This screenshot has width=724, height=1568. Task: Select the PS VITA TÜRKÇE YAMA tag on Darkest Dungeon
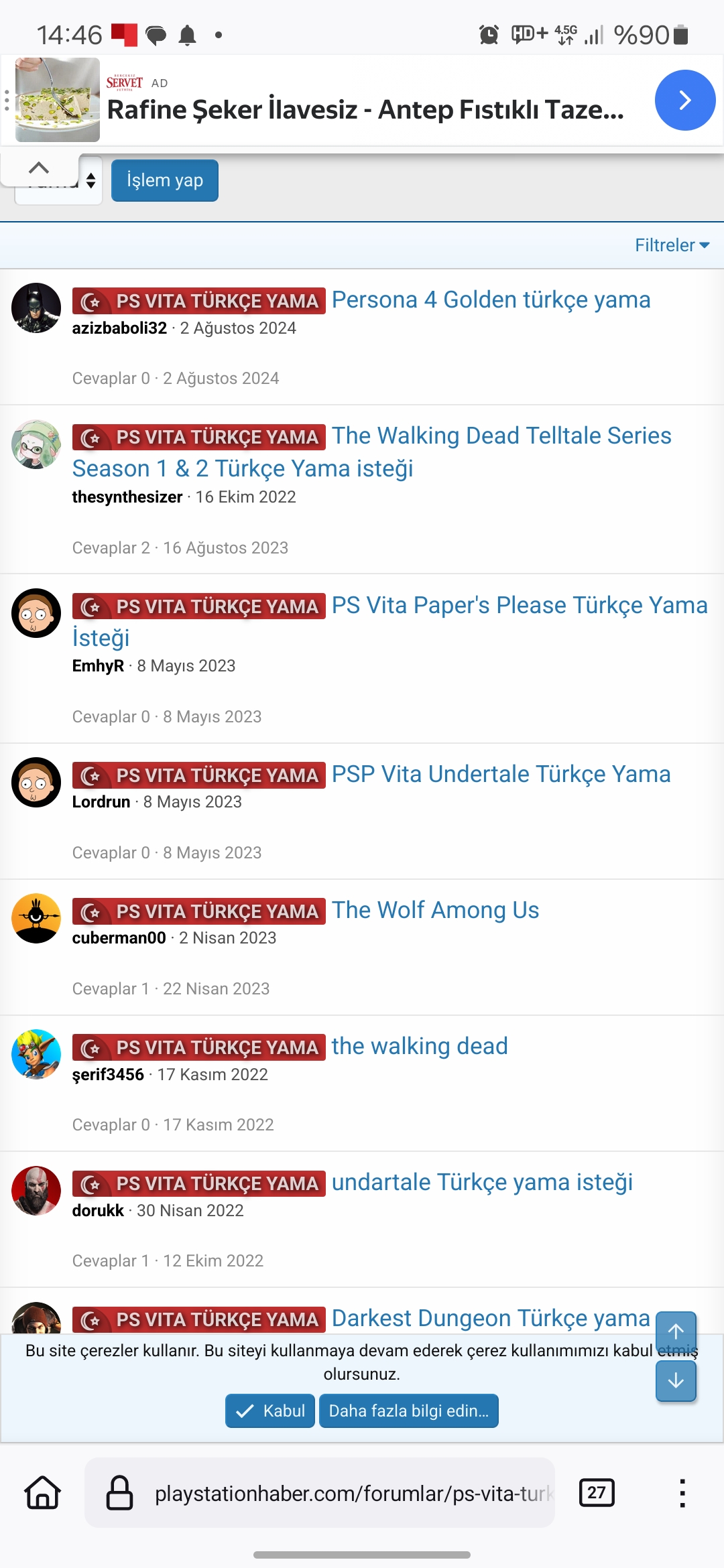coord(199,1319)
